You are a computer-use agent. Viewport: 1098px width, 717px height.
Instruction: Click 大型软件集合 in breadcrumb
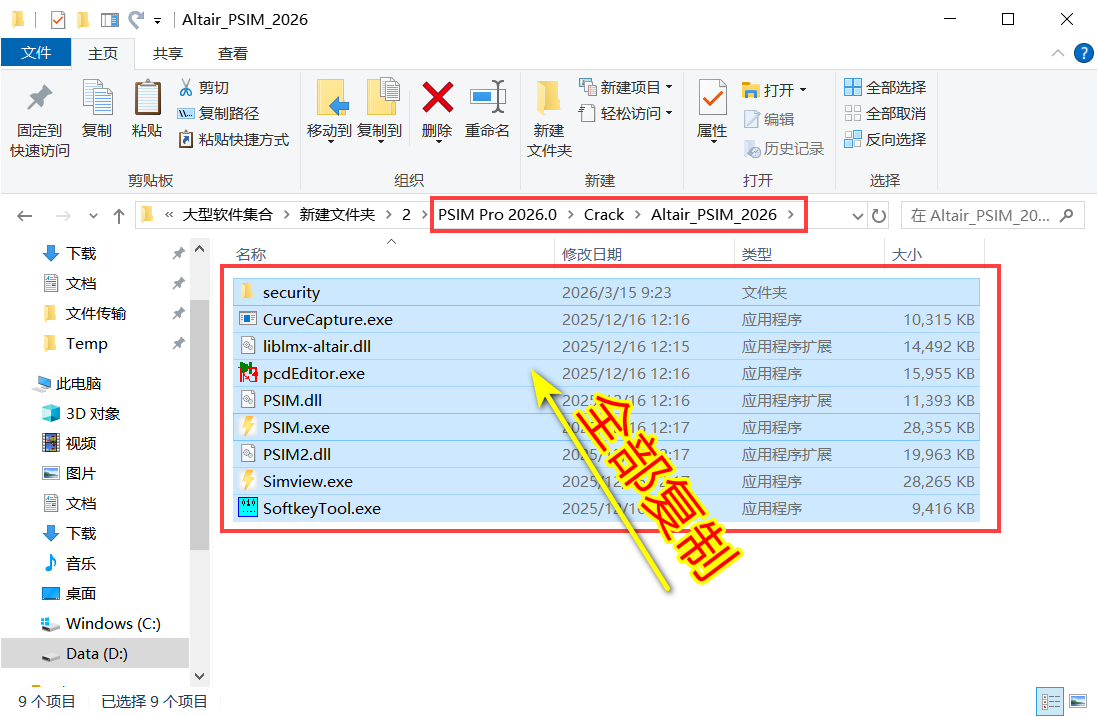228,214
